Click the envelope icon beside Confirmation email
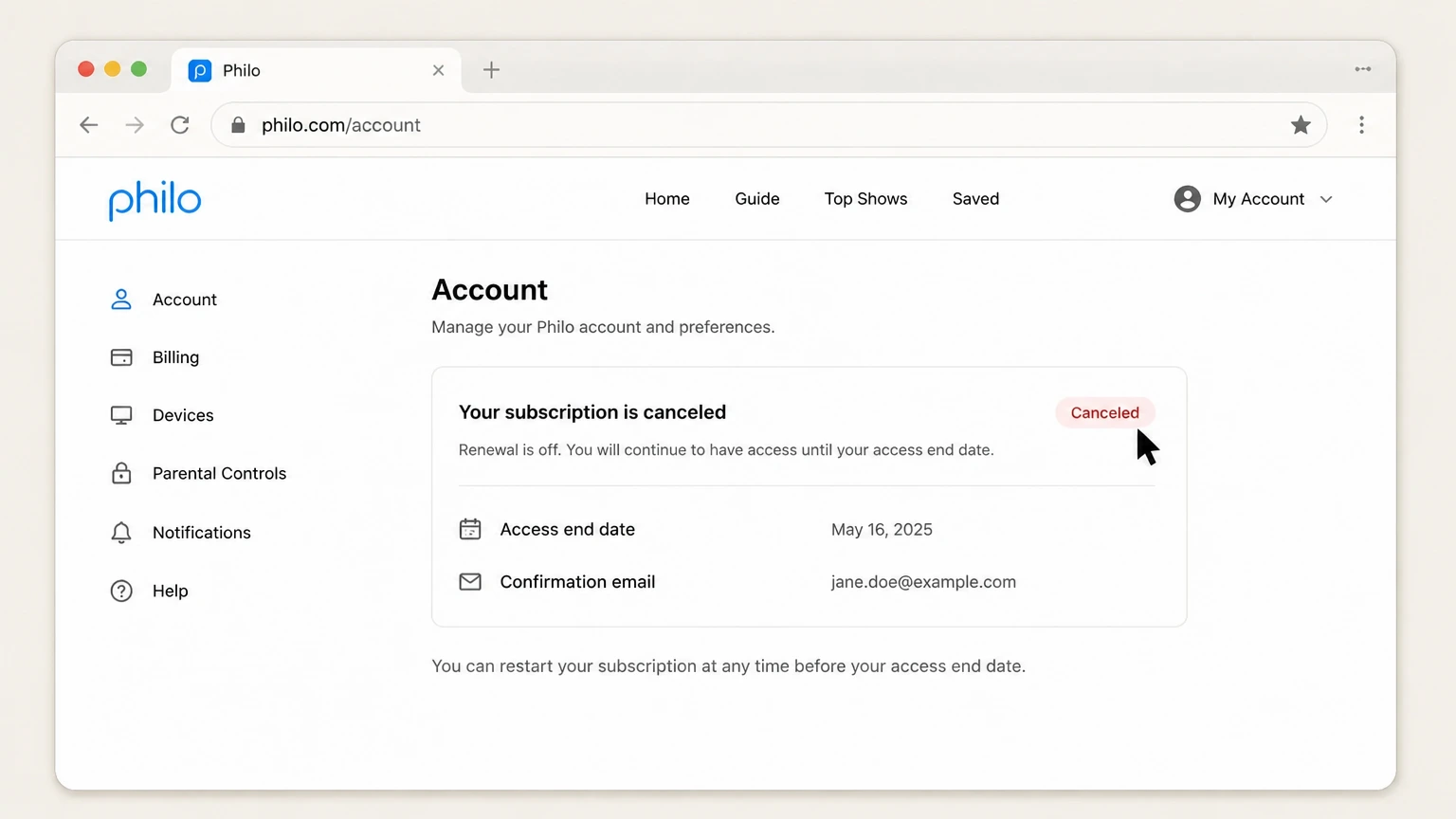Screen dimensions: 1456x819 click(x=470, y=582)
